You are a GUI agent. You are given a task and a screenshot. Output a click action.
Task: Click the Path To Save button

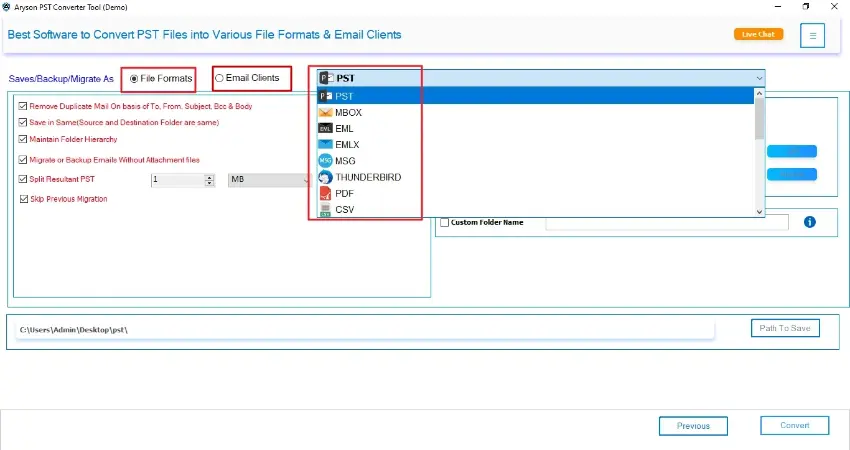point(784,328)
